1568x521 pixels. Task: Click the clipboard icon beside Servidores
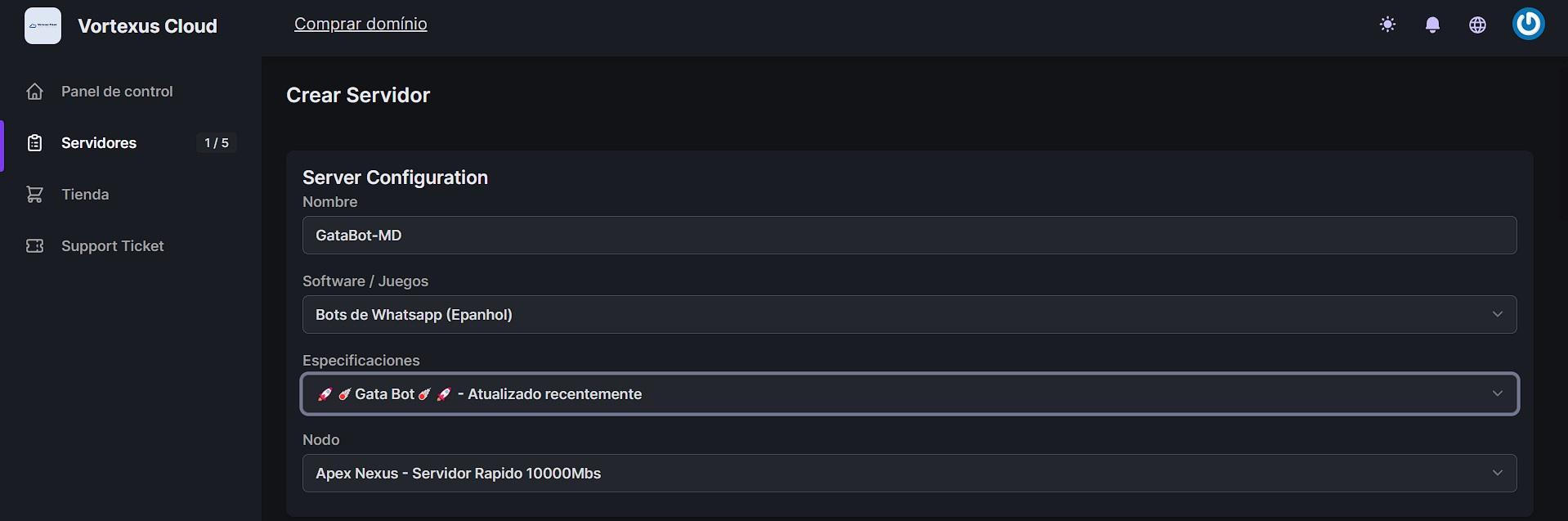point(34,143)
